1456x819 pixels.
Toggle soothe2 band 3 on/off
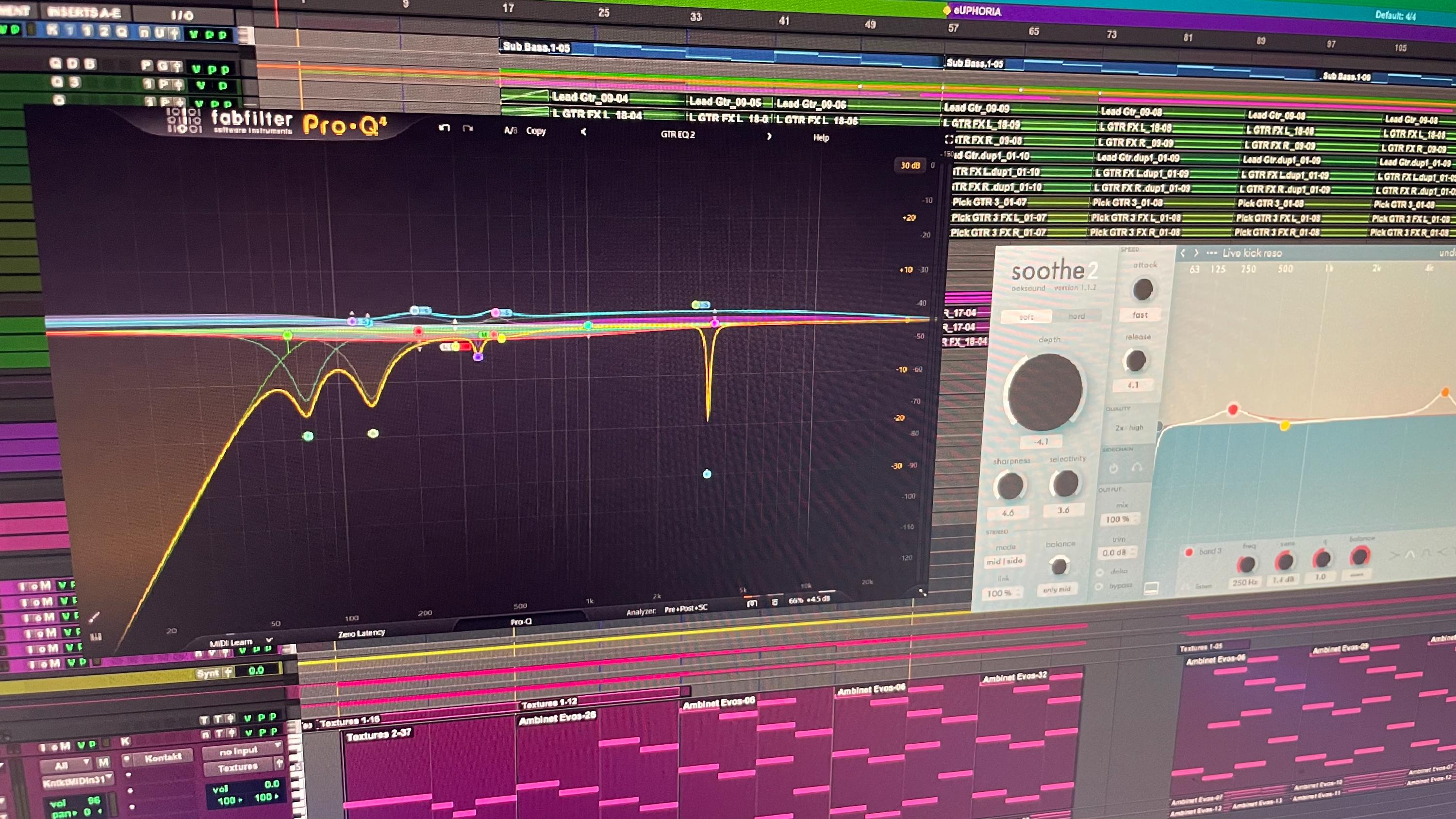[x=1189, y=552]
